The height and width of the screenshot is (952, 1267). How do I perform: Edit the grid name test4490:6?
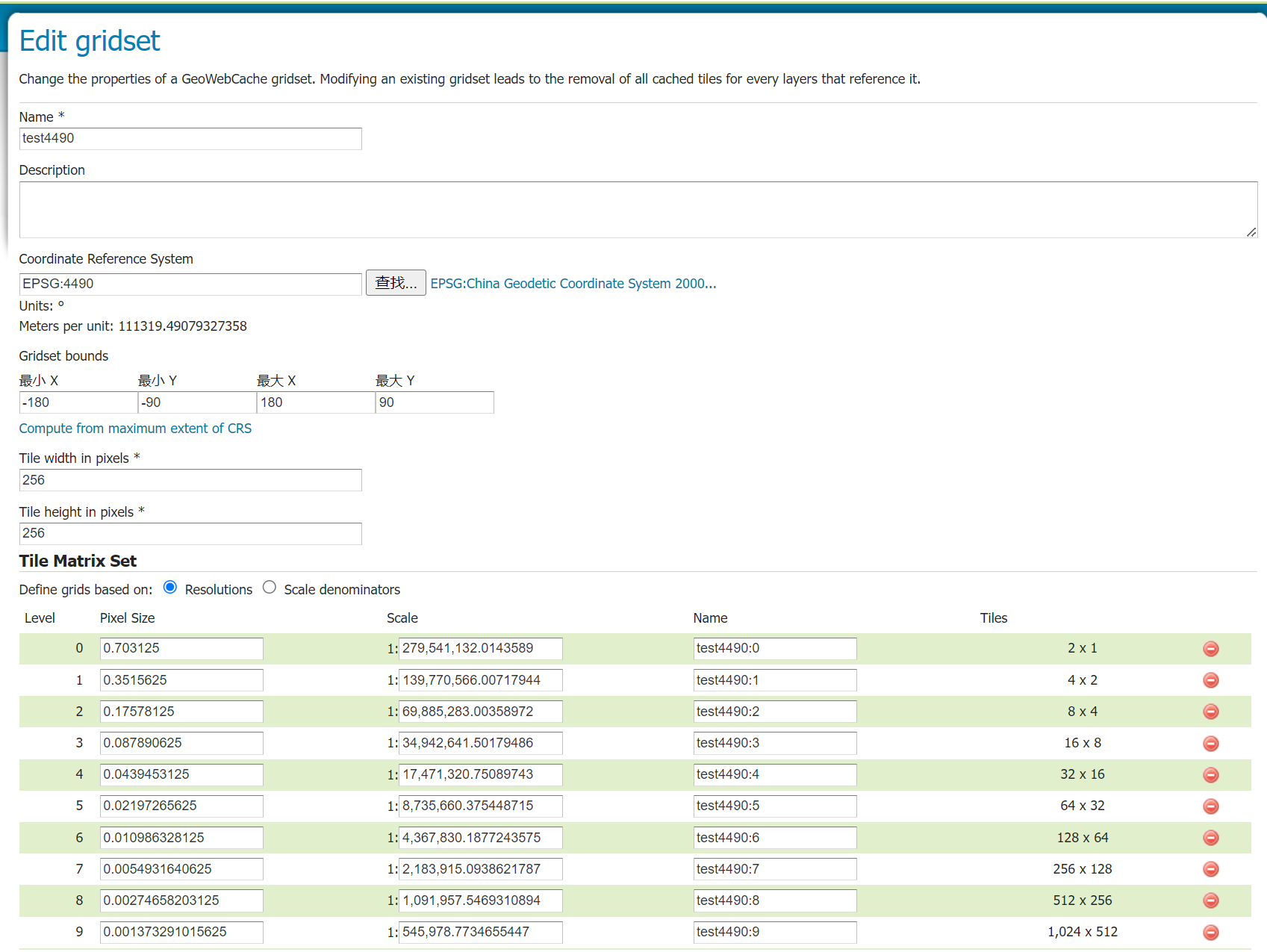click(775, 838)
